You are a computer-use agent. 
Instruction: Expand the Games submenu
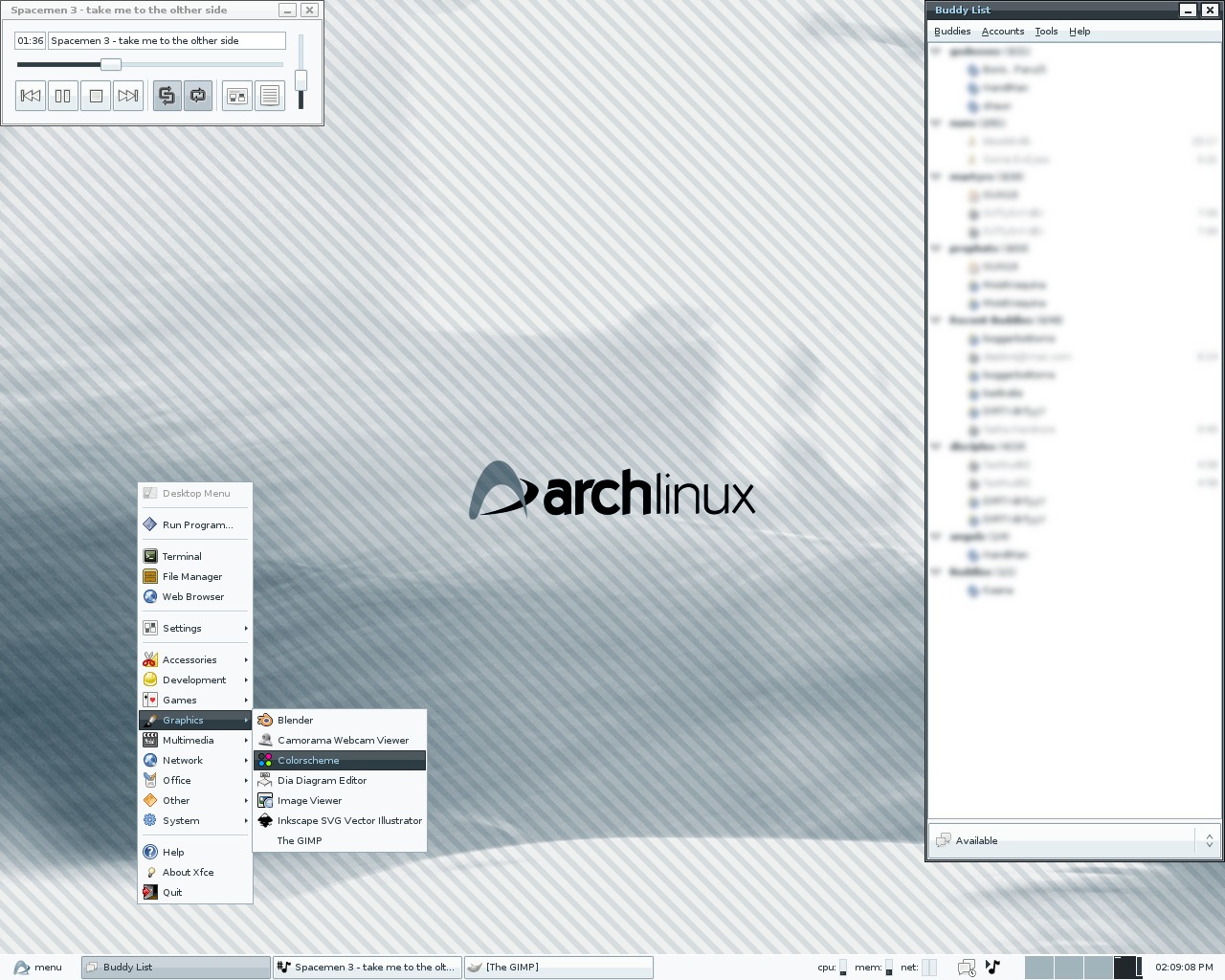[195, 700]
